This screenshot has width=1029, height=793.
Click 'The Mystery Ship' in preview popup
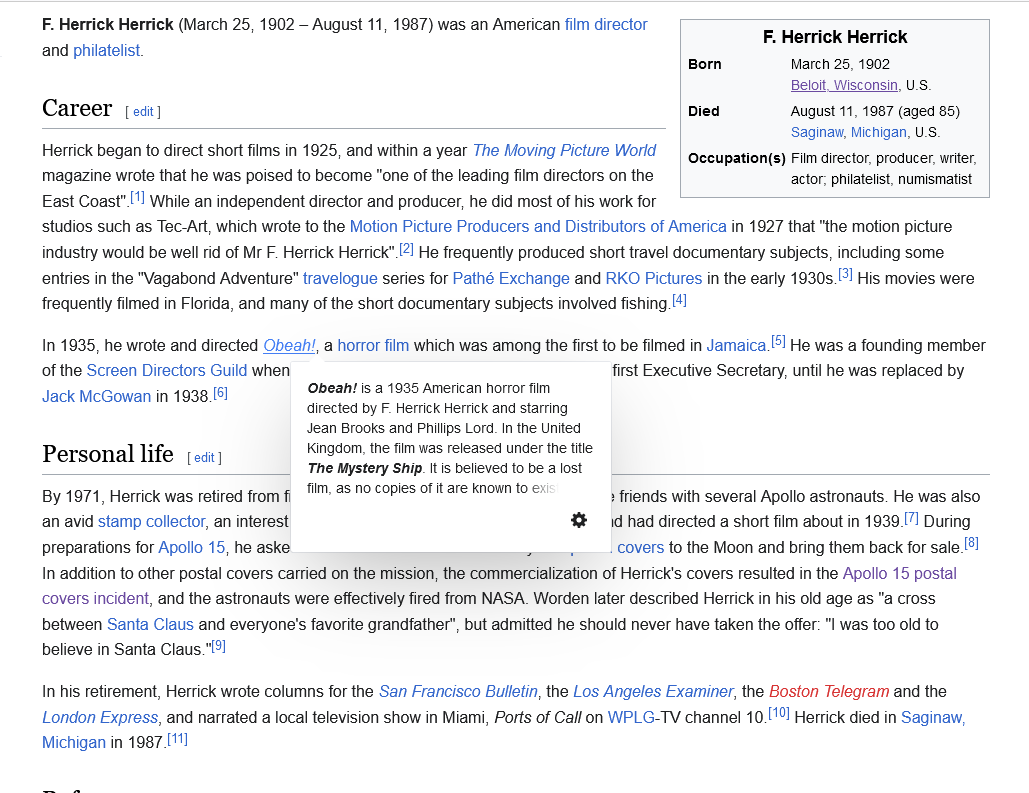[x=365, y=468]
